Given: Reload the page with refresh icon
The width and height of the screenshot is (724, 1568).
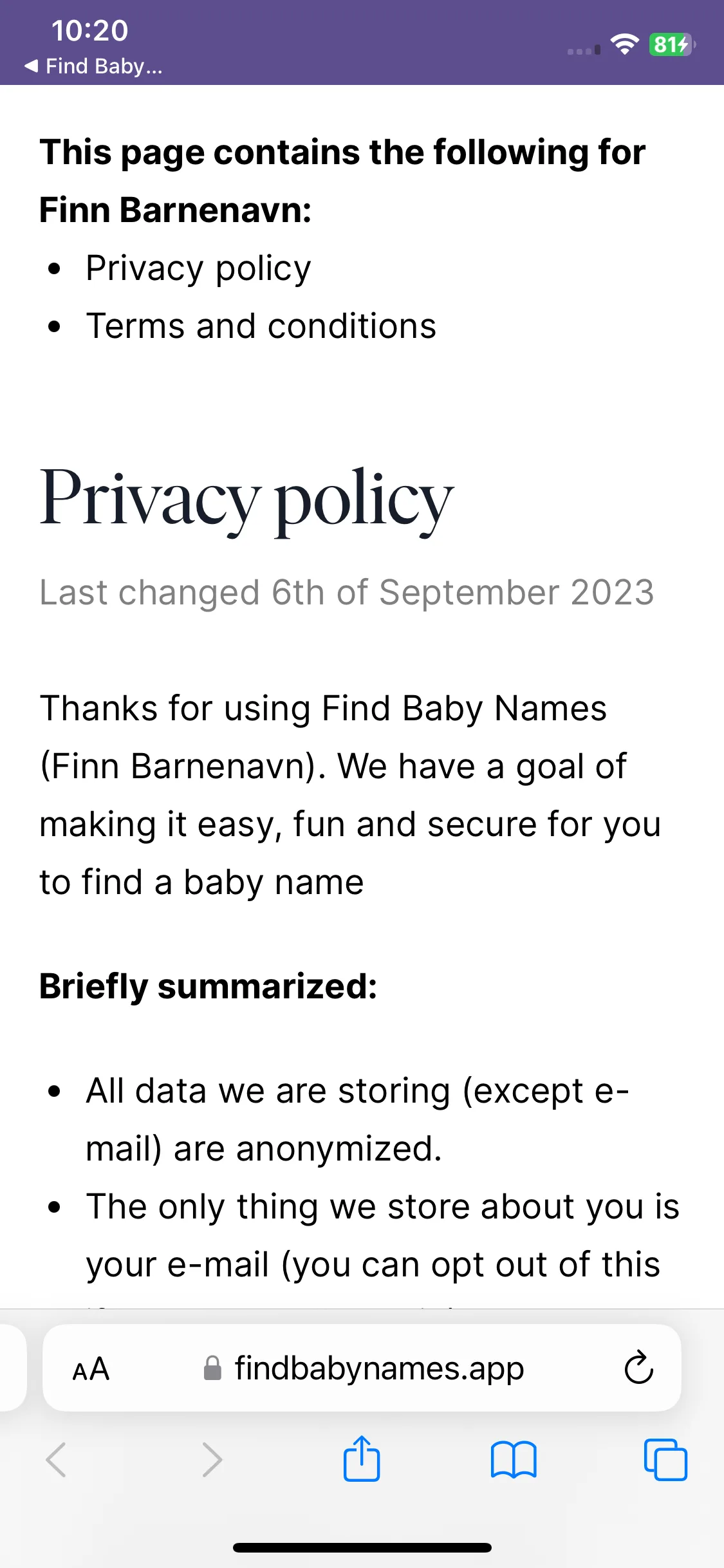Looking at the screenshot, I should [x=638, y=1367].
